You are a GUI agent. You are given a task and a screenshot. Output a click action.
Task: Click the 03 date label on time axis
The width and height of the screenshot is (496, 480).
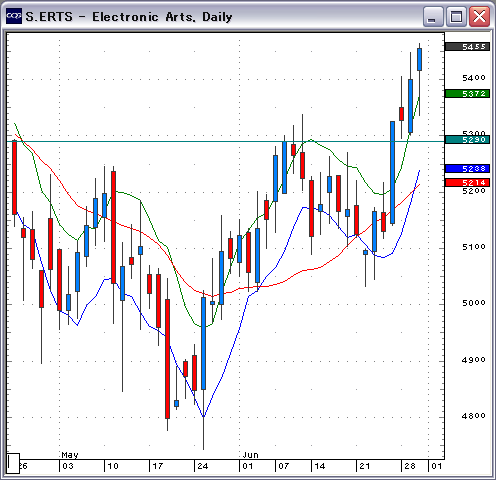pyautogui.click(x=68, y=466)
